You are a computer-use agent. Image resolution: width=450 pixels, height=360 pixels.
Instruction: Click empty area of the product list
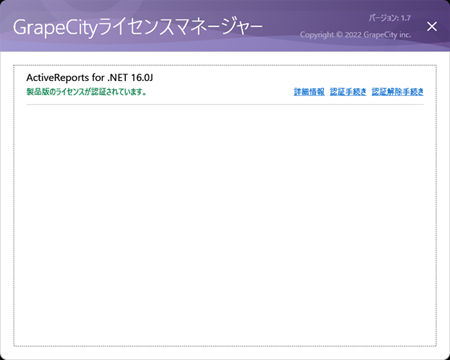click(x=225, y=223)
